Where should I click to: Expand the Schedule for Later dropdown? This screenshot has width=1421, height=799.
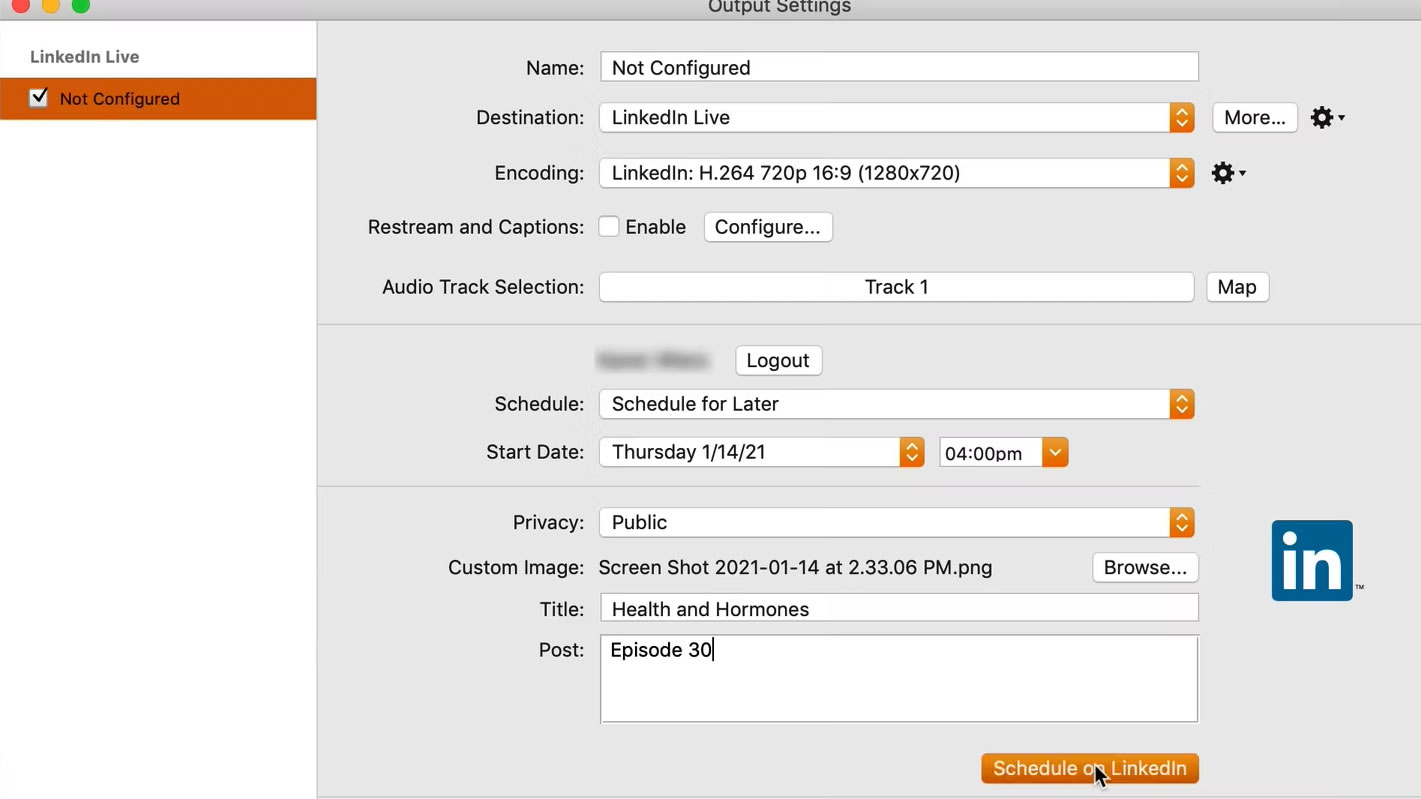[x=897, y=404]
